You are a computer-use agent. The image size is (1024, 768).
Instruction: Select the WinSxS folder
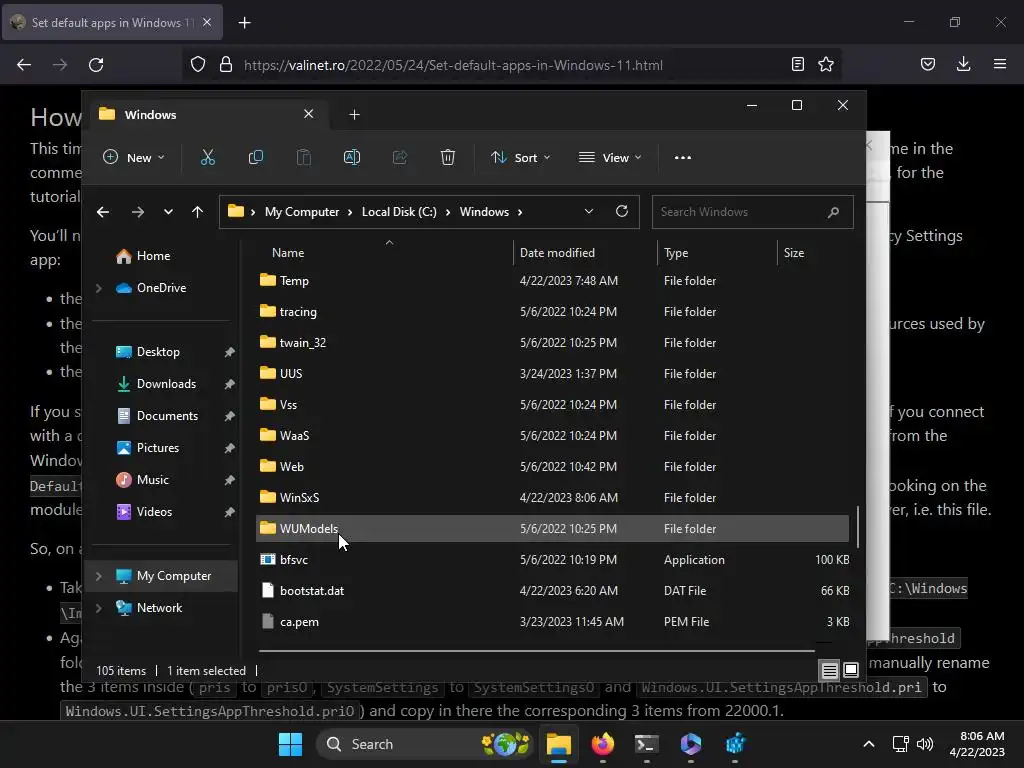coord(552,498)
